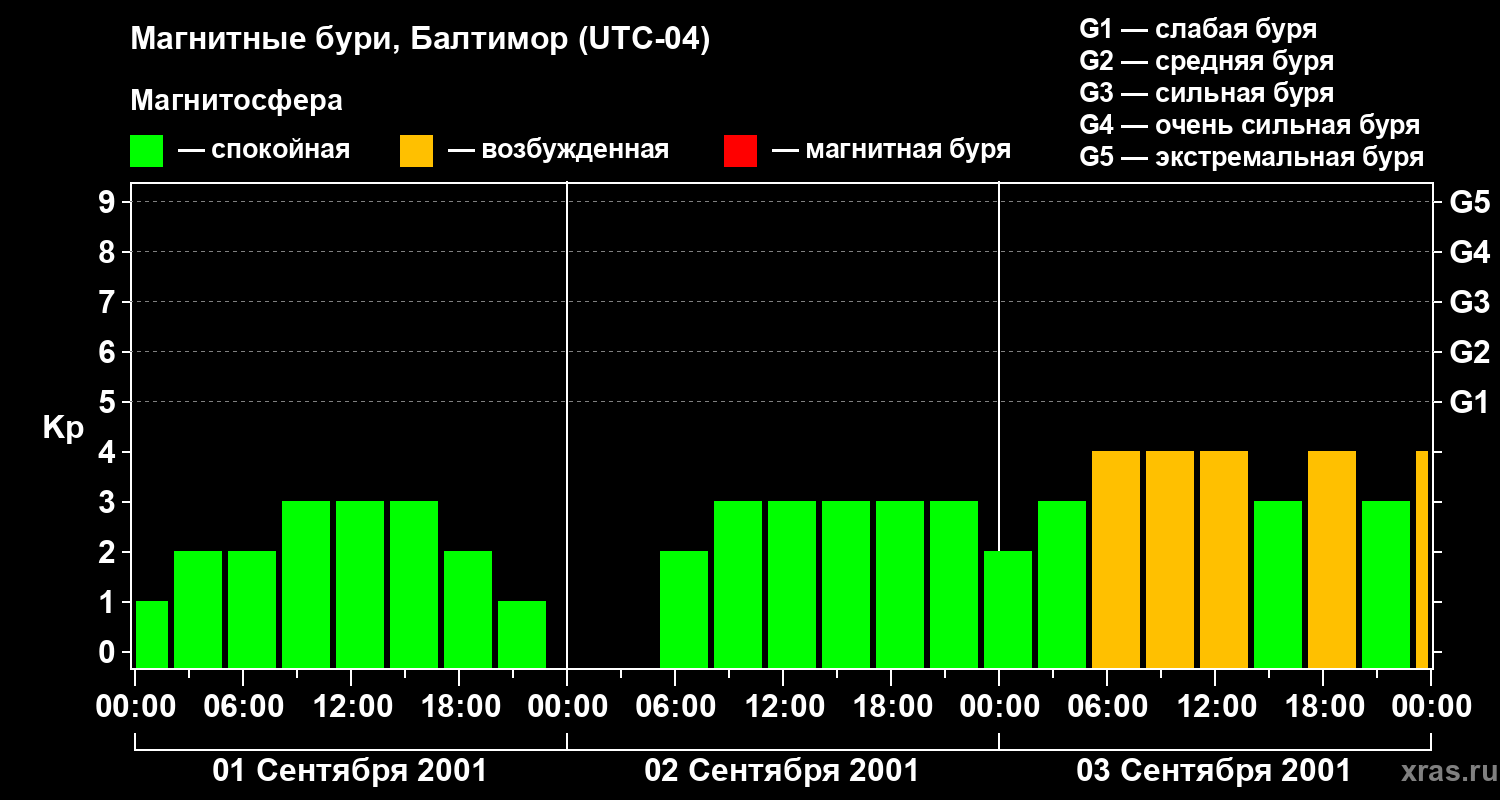Click the orange bar over 18:00 on 03 Сентября

click(1332, 559)
